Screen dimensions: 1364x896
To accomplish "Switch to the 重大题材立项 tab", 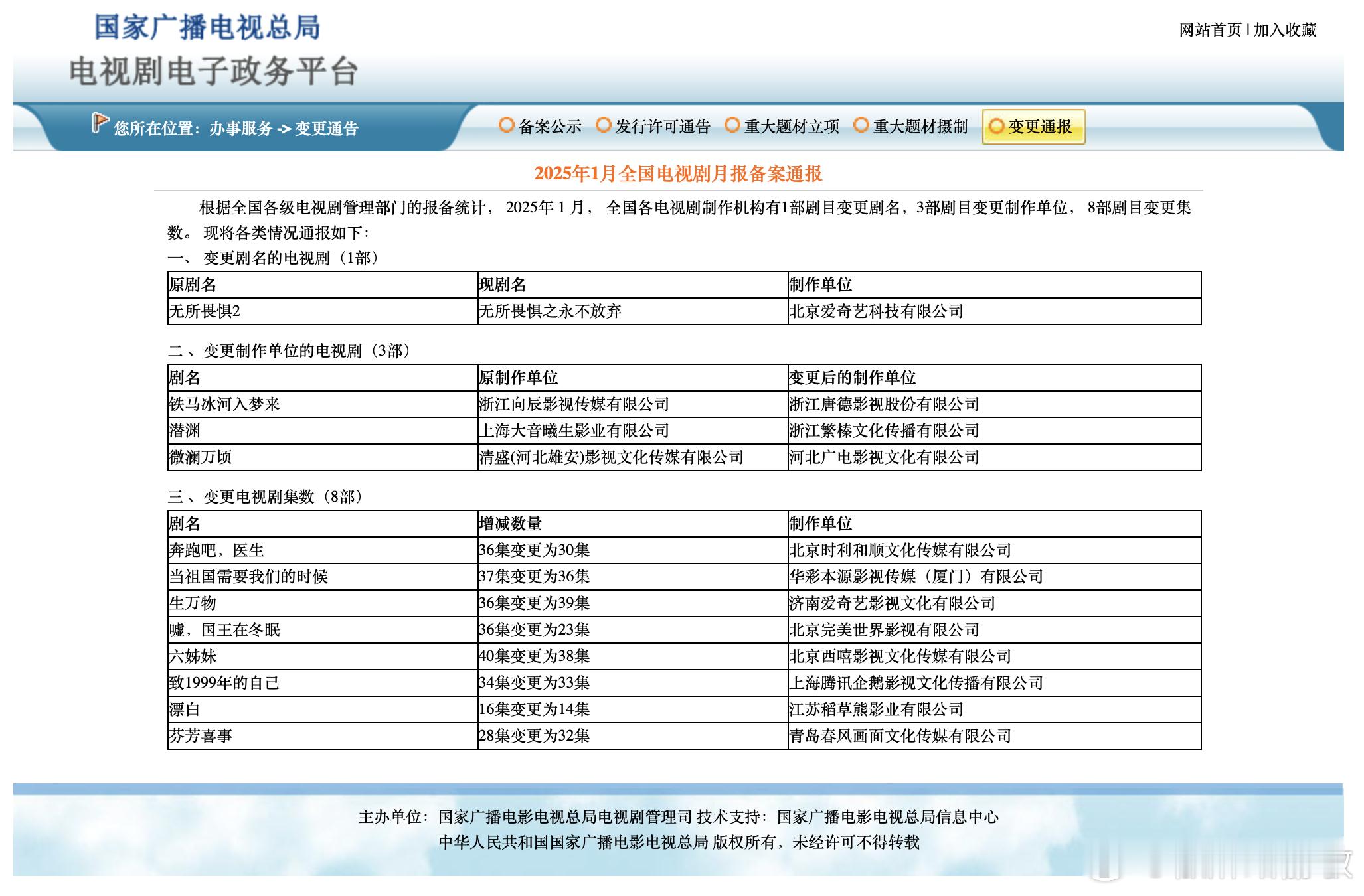I will (x=792, y=126).
